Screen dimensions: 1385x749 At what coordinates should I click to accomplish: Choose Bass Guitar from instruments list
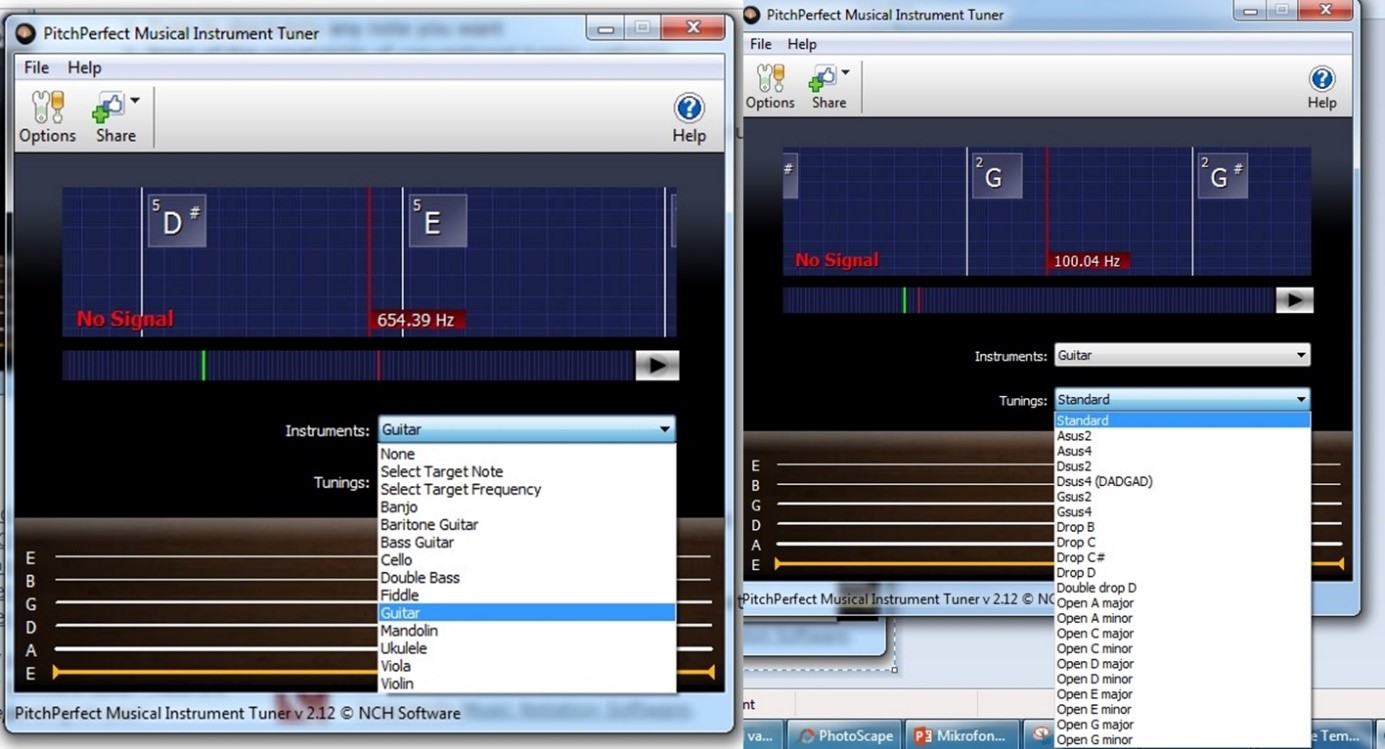click(416, 542)
